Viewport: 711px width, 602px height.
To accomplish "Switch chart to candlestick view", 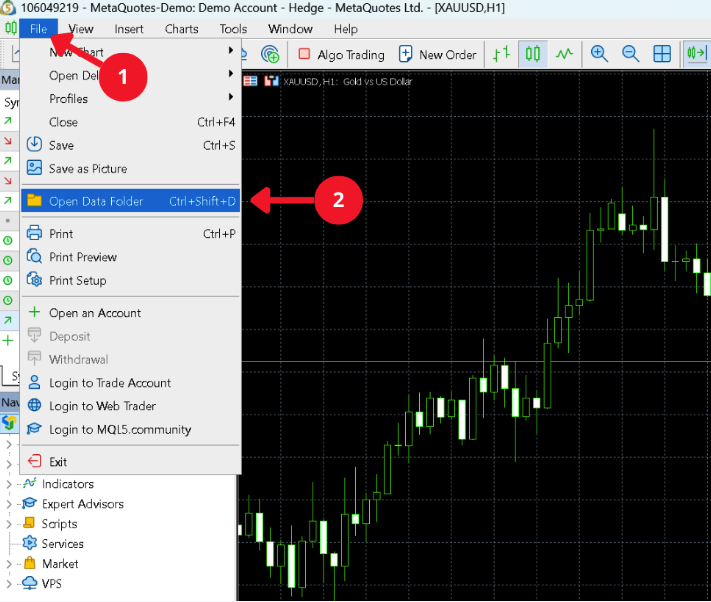I will [535, 54].
